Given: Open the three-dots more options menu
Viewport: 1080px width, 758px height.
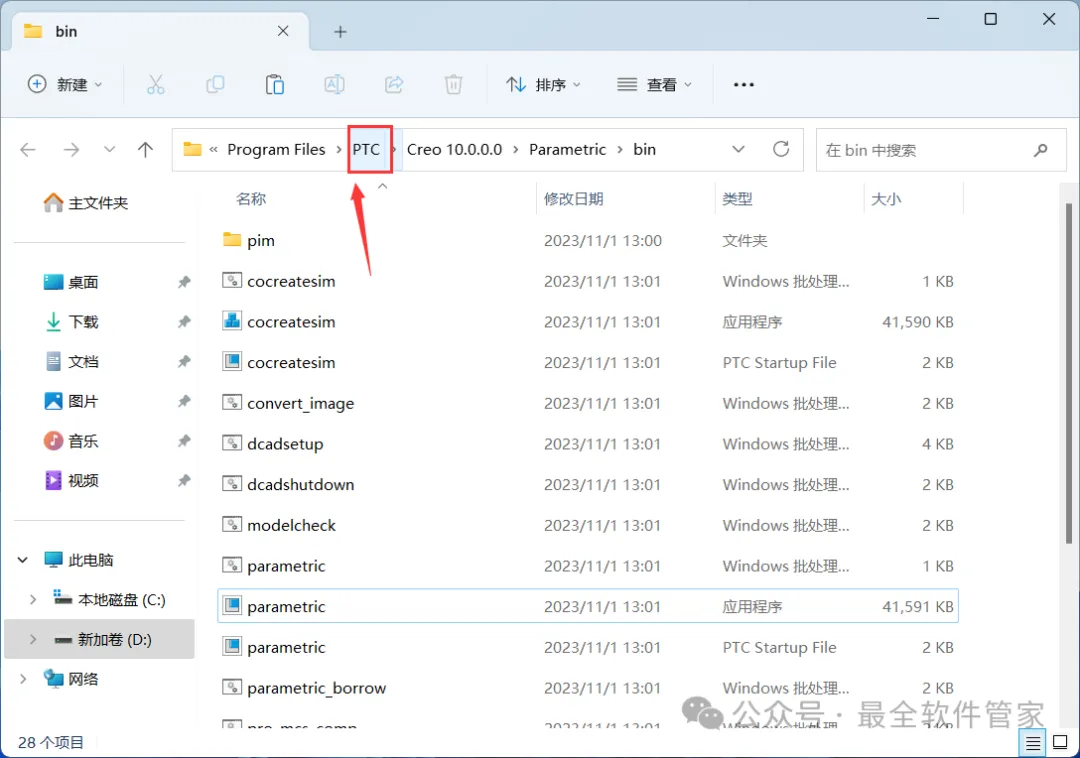Looking at the screenshot, I should click(x=744, y=85).
